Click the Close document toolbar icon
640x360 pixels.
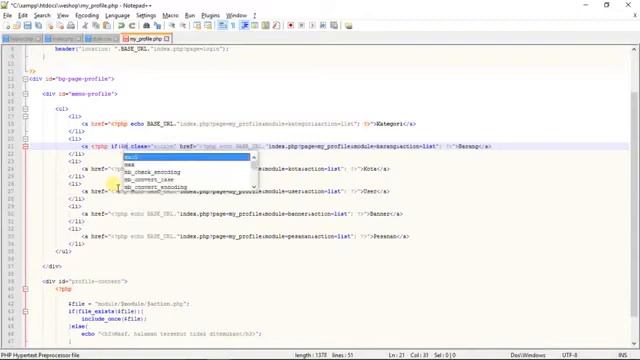point(50,26)
